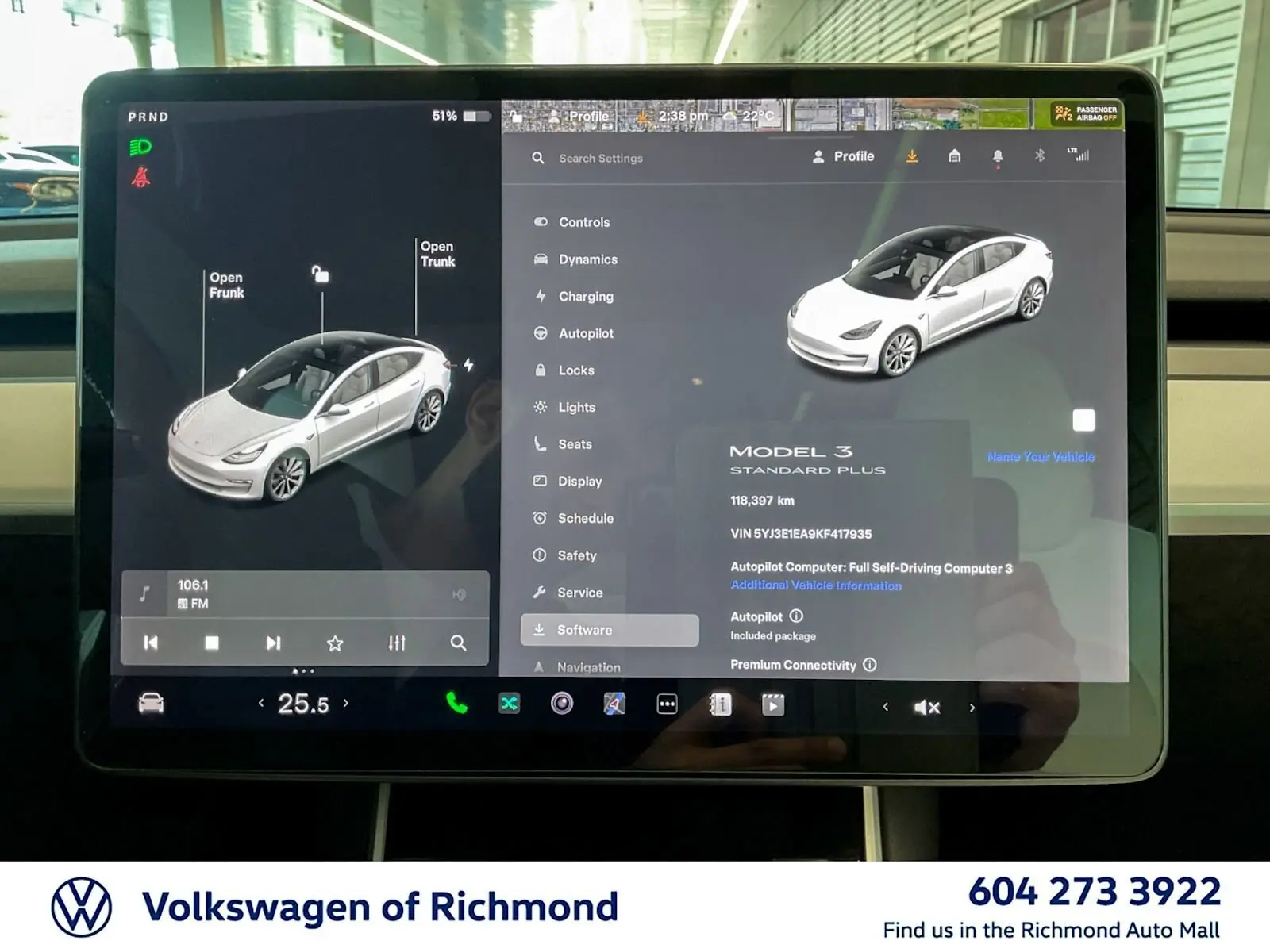Increase cabin temperature with right arrow

(x=345, y=703)
